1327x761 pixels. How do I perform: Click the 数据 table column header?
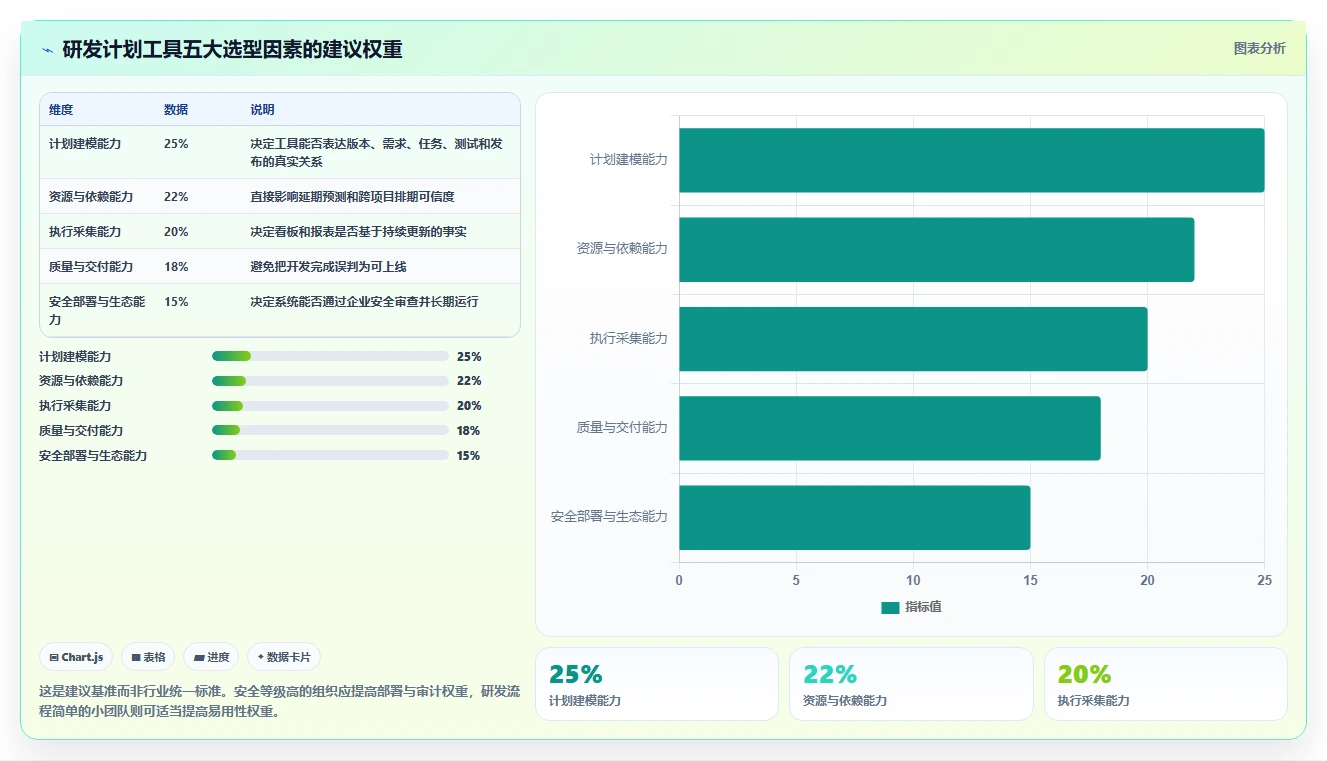tap(176, 110)
